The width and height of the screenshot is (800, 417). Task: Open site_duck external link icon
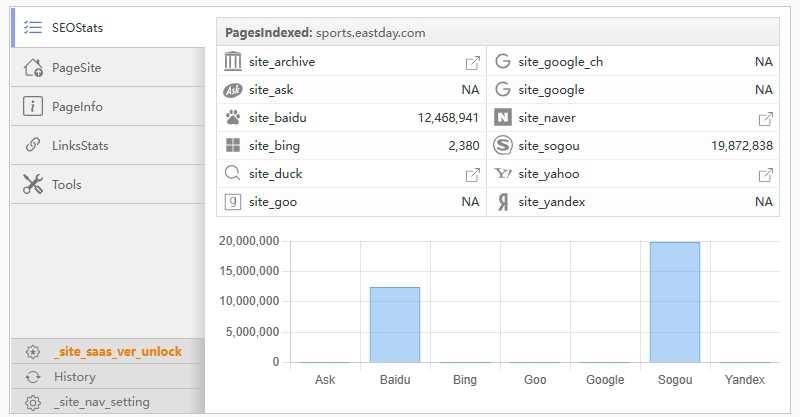tap(472, 175)
